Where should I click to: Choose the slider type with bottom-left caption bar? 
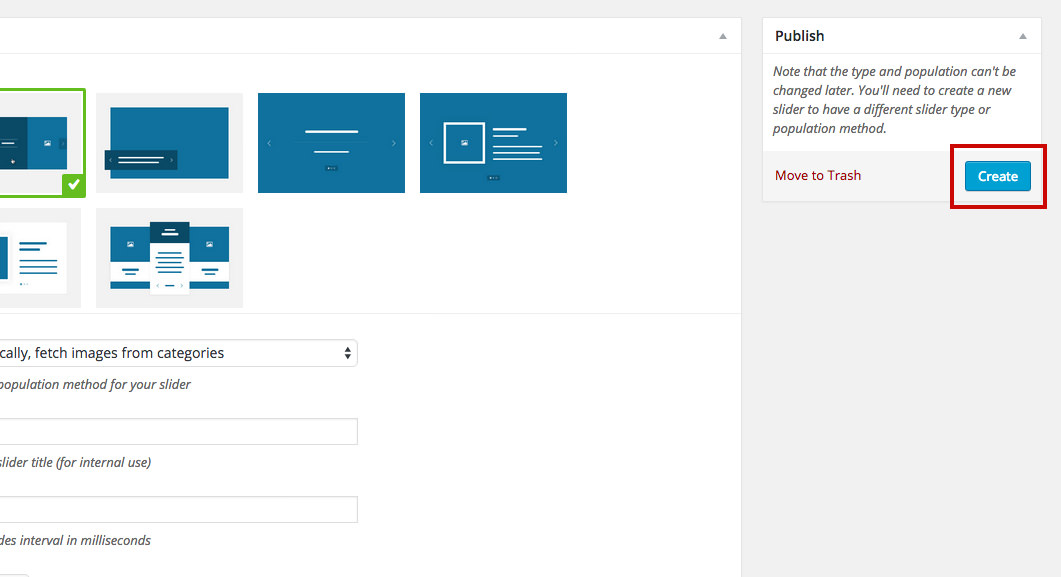169,143
